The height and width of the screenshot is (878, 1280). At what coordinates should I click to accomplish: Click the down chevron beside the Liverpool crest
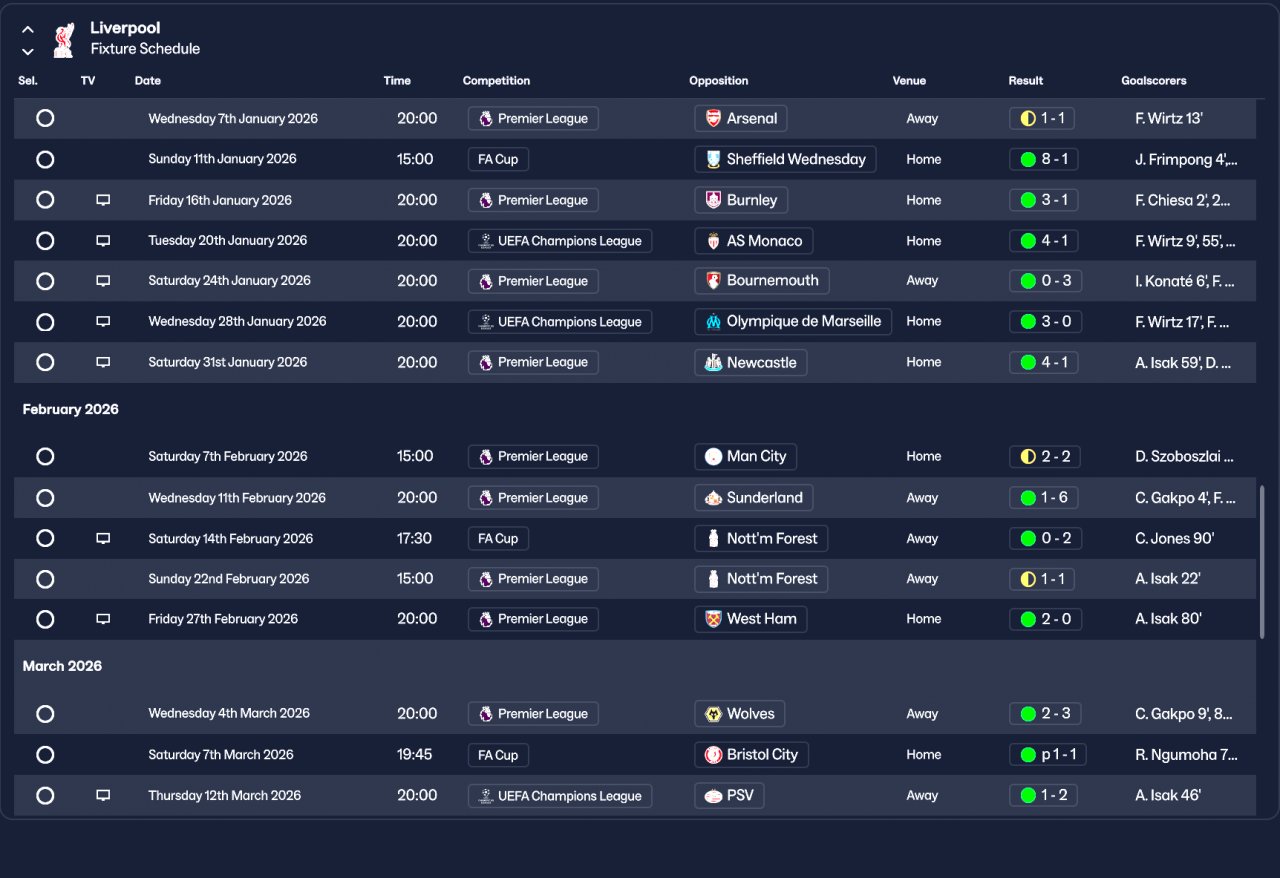pos(28,51)
